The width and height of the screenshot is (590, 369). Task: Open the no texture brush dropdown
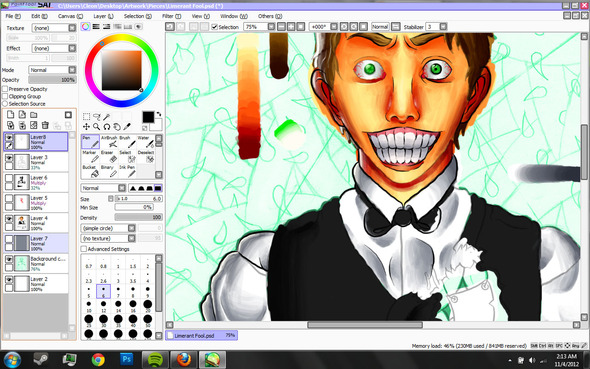(x=131, y=238)
